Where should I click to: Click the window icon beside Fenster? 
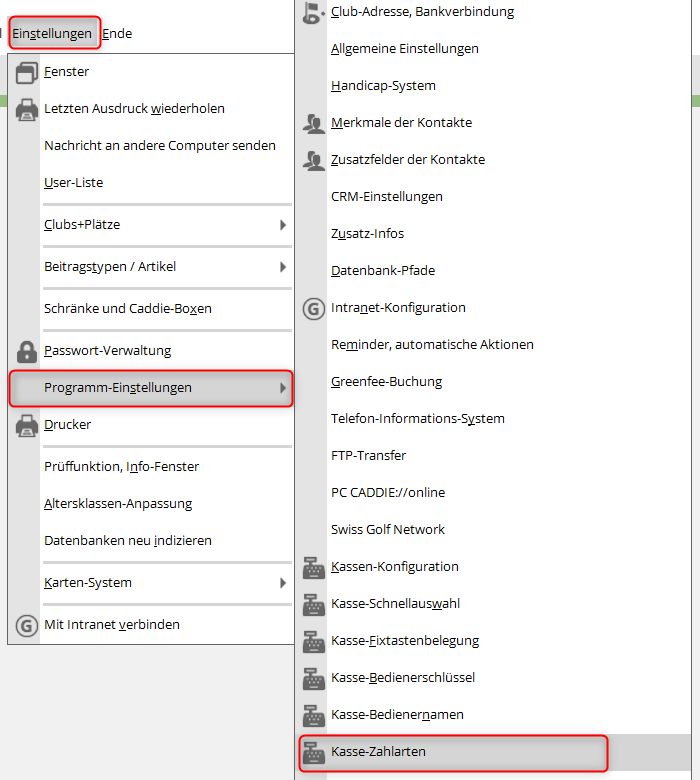tap(27, 72)
